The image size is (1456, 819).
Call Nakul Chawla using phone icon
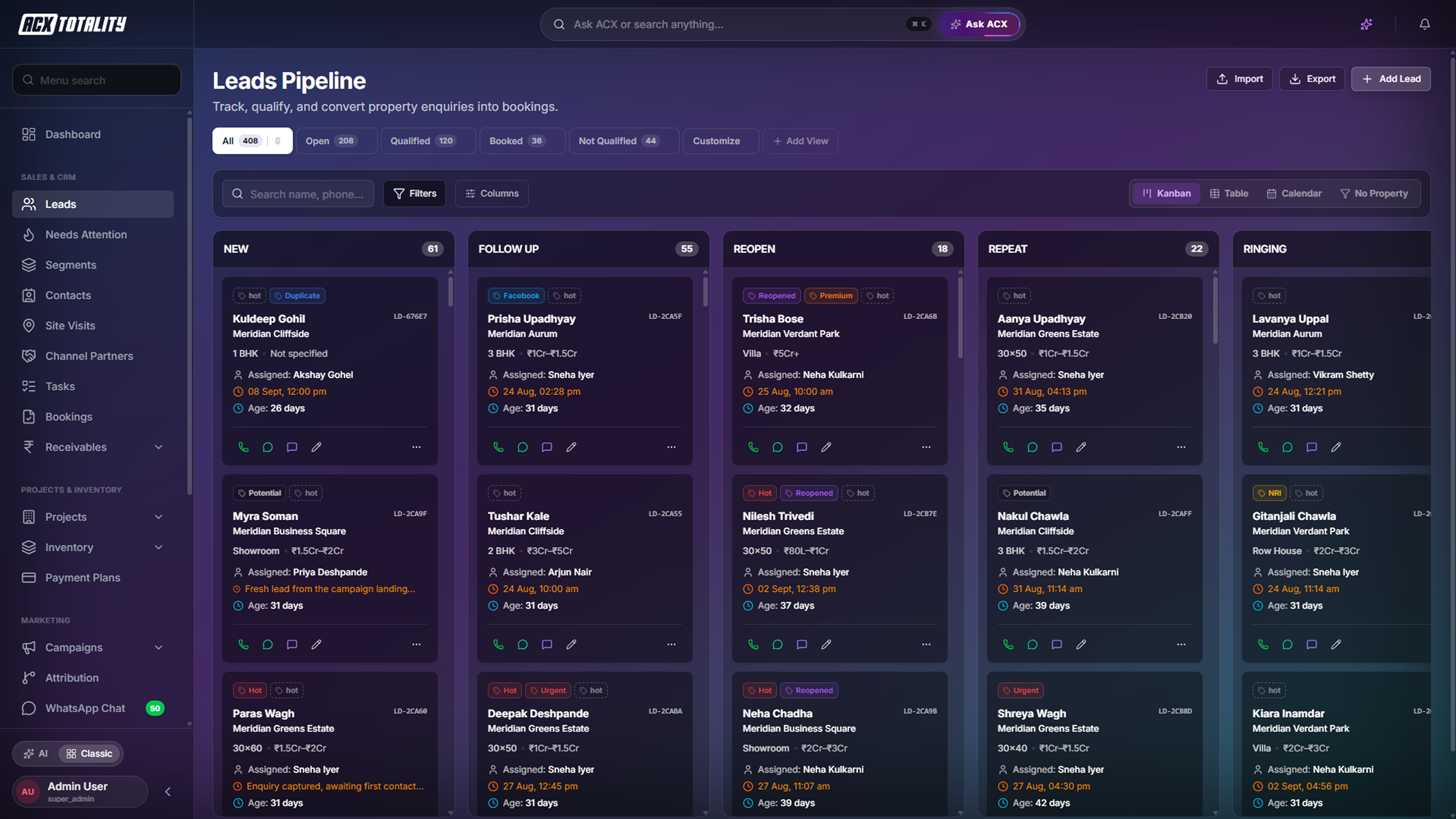point(1008,644)
